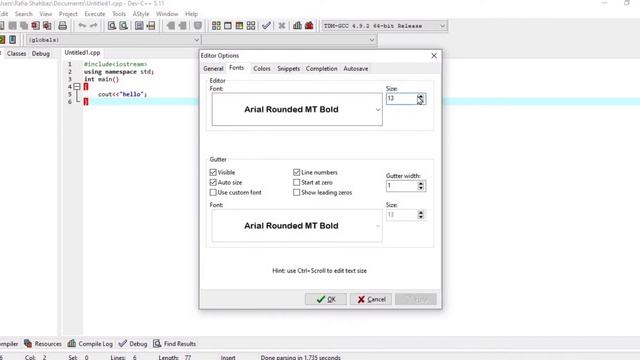Increase Gutter width with the up arrow
The height and width of the screenshot is (360, 640).
(420, 184)
